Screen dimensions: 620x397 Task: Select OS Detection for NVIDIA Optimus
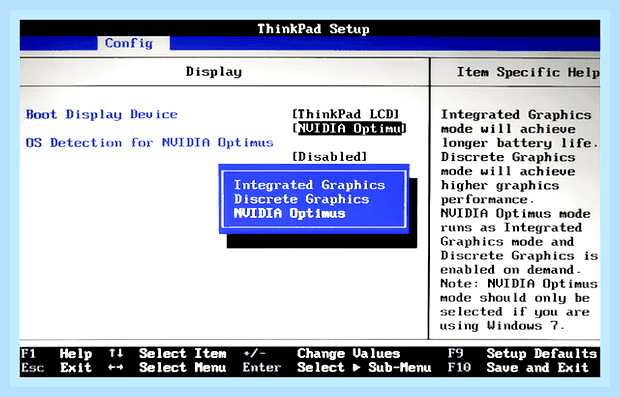pyautogui.click(x=149, y=142)
